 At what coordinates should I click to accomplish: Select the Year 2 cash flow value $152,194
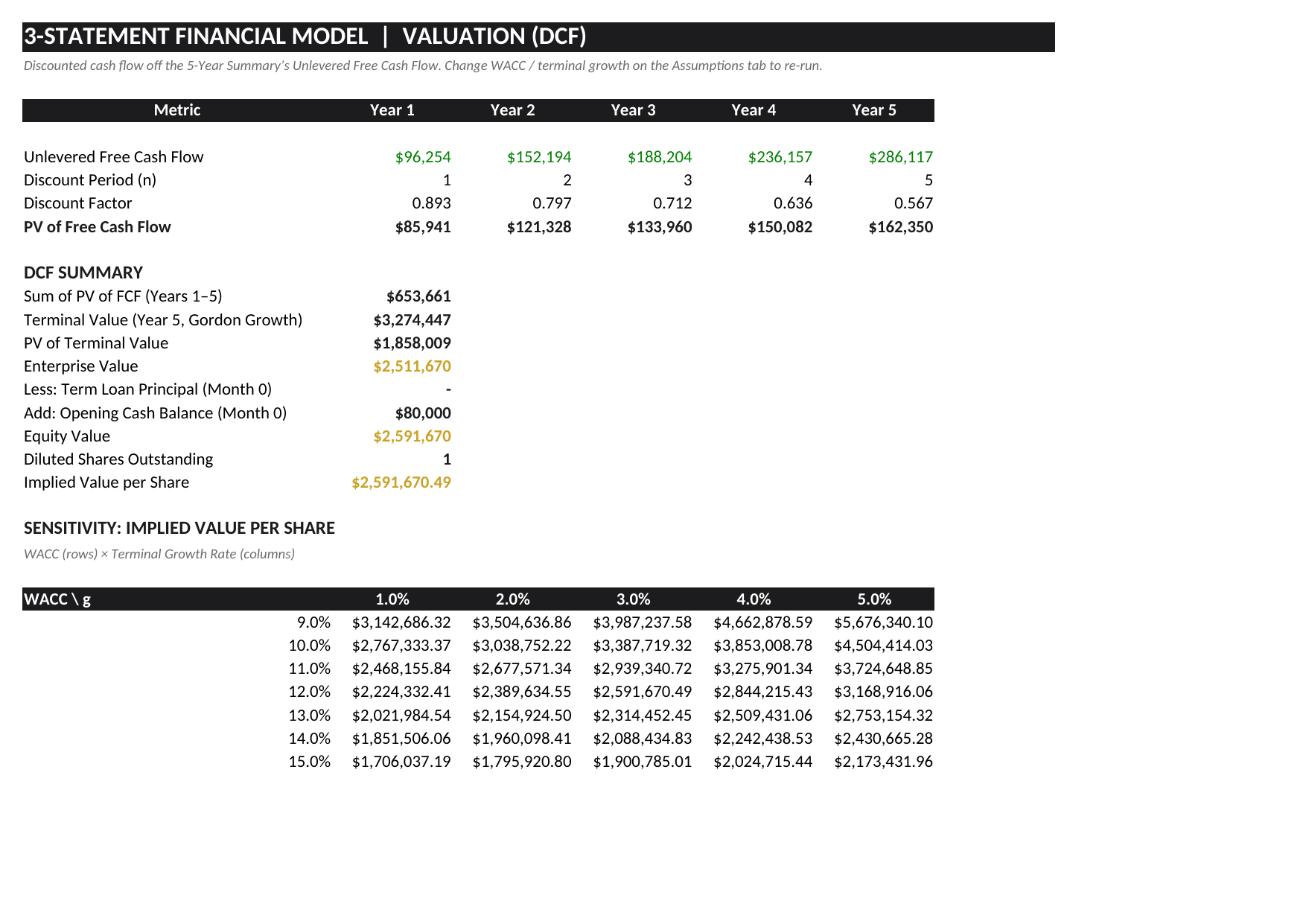click(x=539, y=157)
